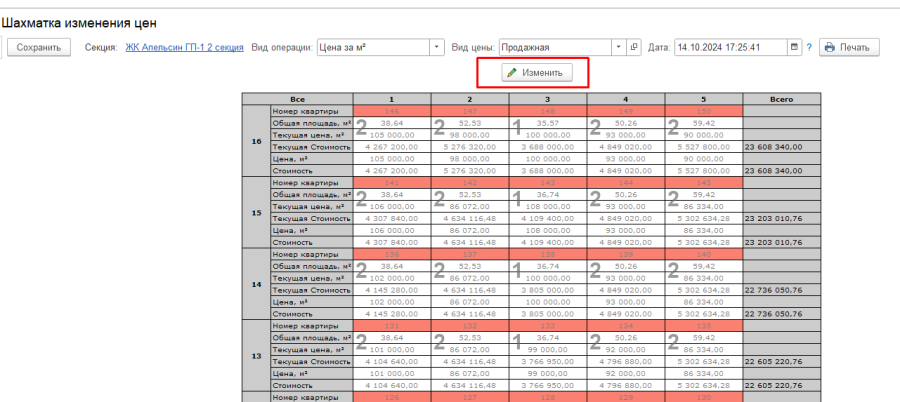Select apartment number cell 149
This screenshot has width=900, height=402.
626,111
